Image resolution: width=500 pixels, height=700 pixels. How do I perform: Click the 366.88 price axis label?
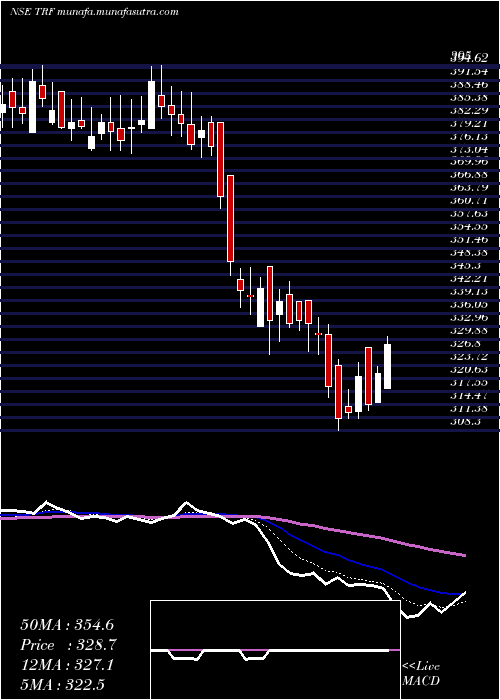[x=469, y=175]
